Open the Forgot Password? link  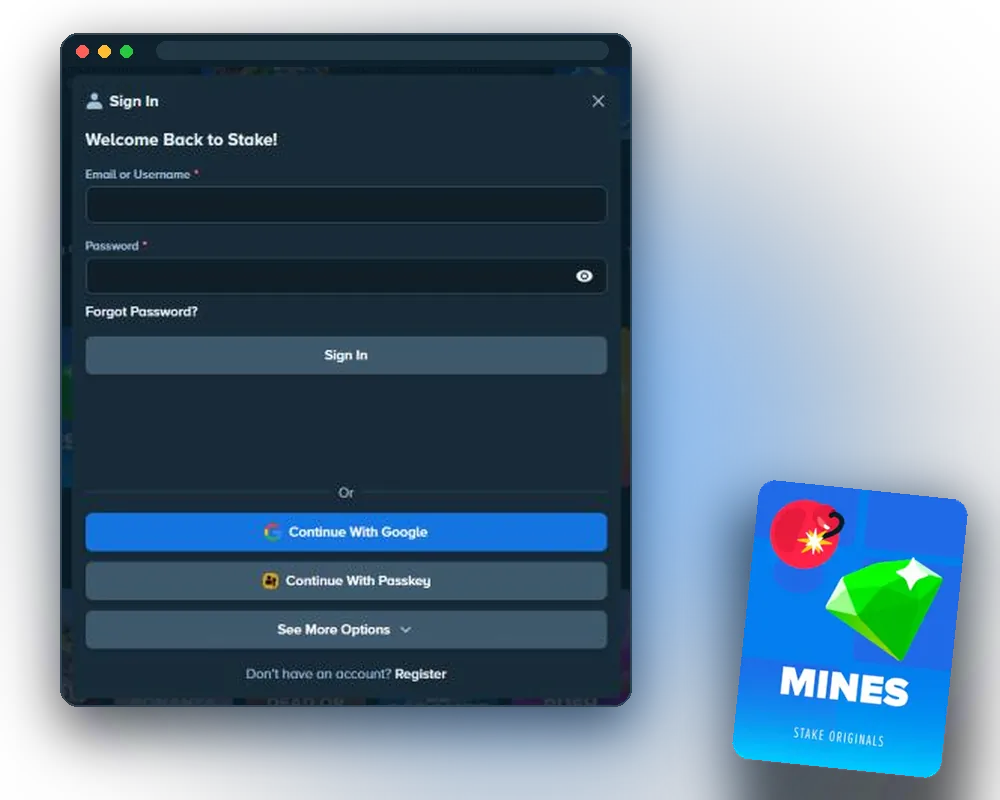click(142, 311)
